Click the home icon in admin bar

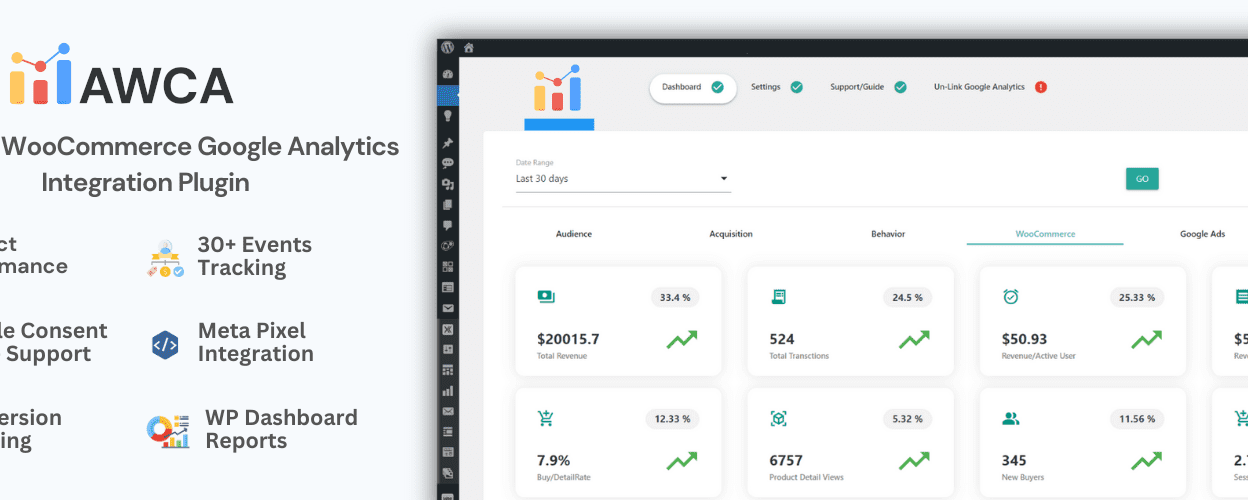click(468, 47)
